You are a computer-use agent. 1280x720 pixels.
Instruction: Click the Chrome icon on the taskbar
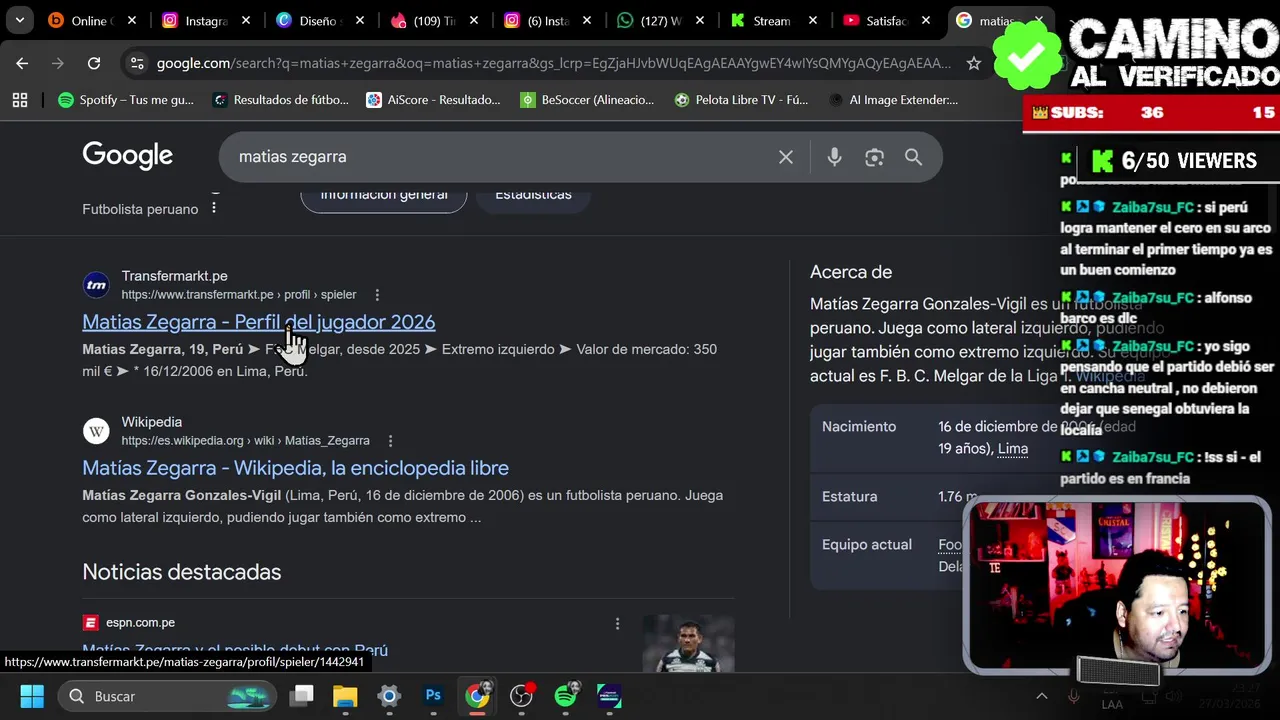[x=477, y=696]
